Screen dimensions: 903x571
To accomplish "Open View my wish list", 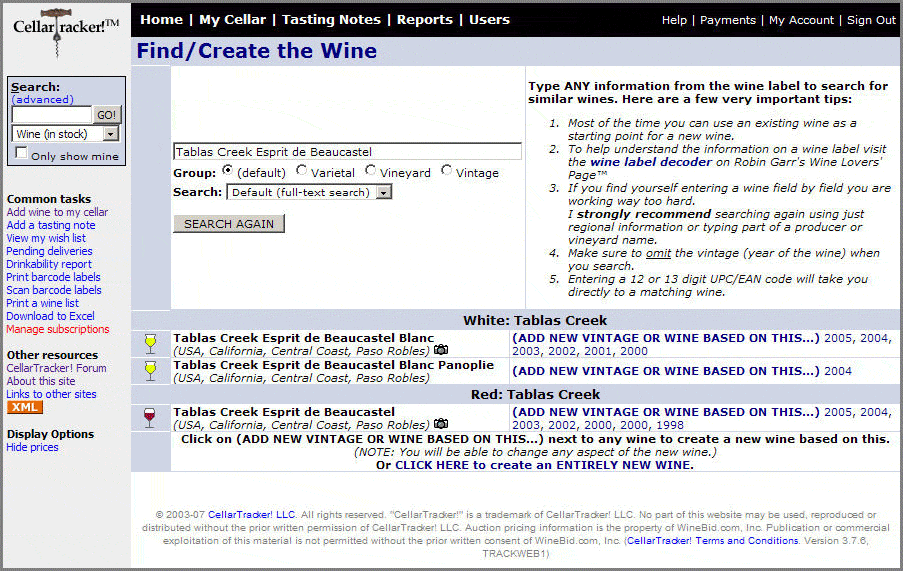I will tap(46, 238).
